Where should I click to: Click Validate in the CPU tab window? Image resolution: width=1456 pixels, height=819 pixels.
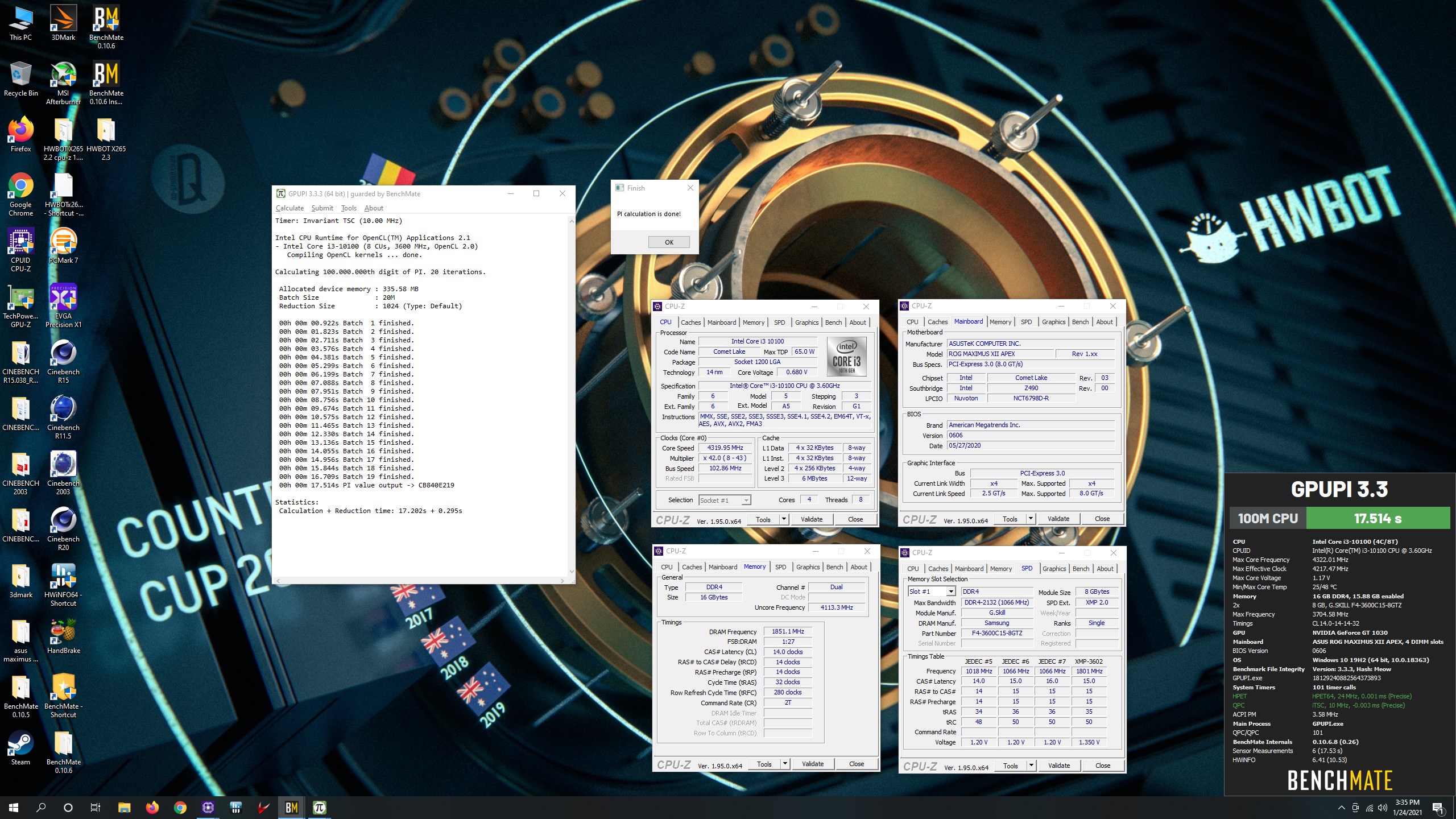coord(811,519)
